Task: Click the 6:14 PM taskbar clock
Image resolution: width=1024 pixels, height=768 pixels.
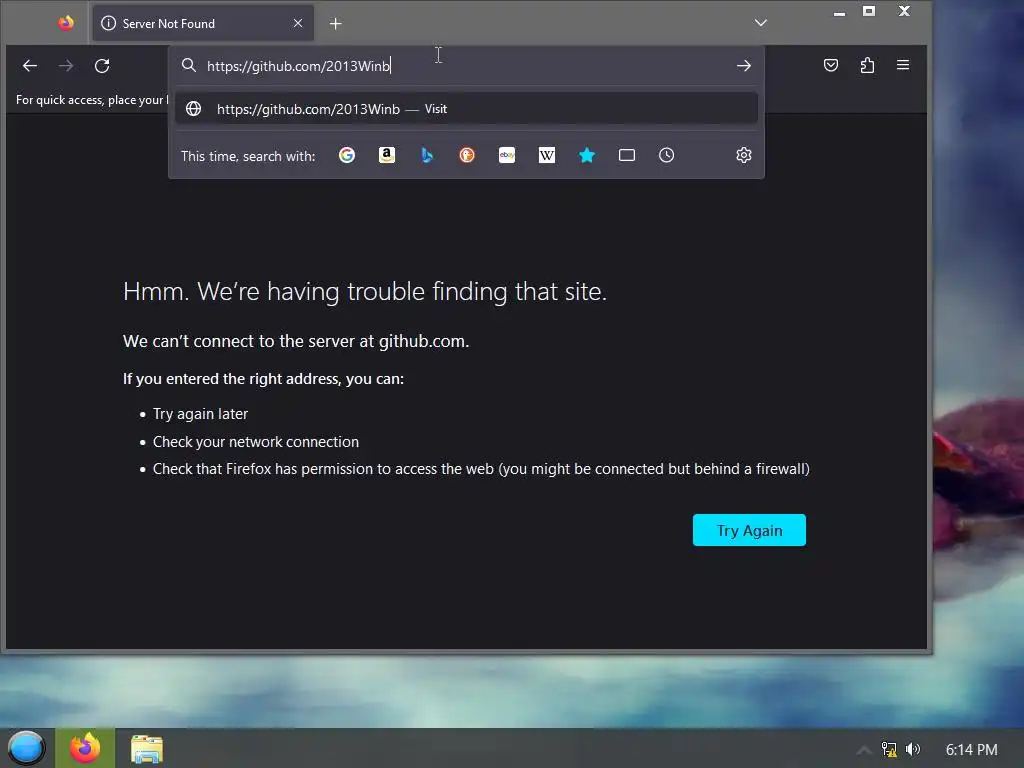Action: pyautogui.click(x=971, y=750)
